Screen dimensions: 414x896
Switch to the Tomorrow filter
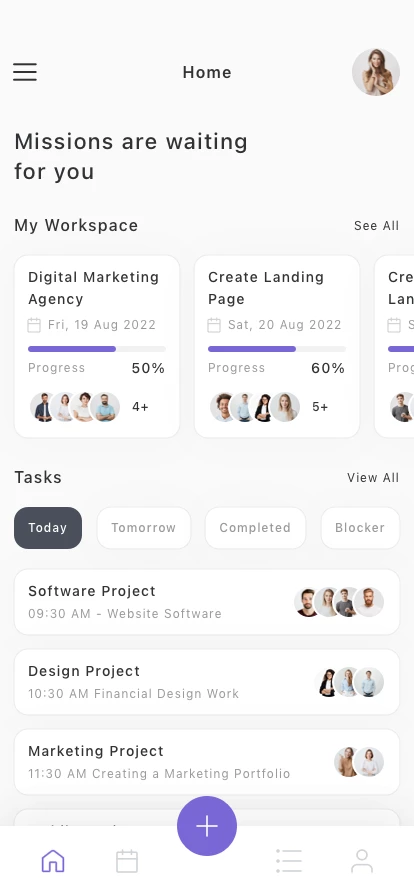pos(144,528)
